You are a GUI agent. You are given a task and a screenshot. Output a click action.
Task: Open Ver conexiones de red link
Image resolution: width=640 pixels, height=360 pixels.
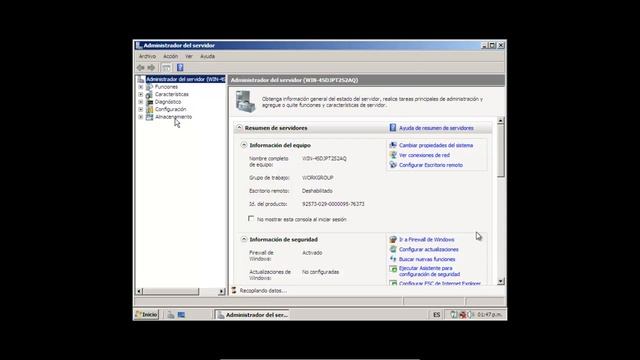tap(424, 155)
